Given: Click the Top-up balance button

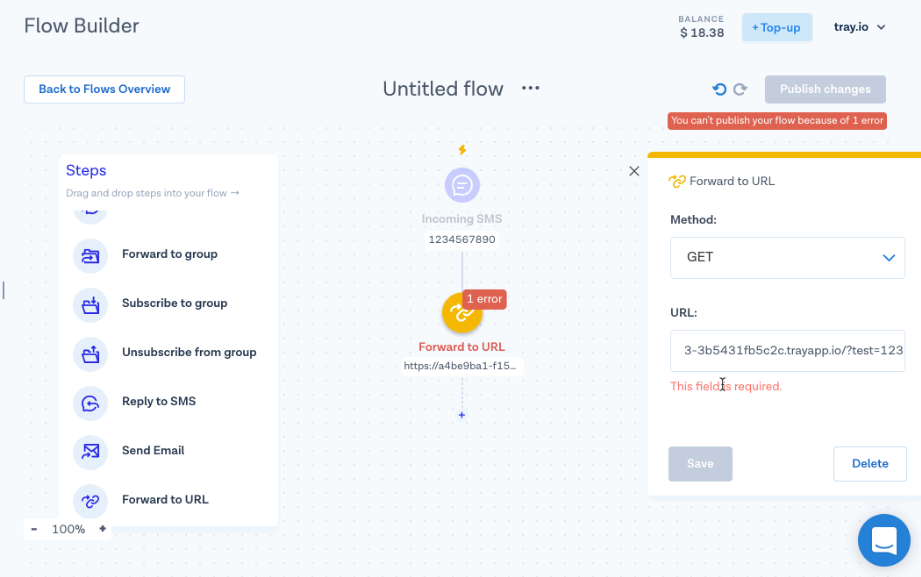Looking at the screenshot, I should [776, 27].
